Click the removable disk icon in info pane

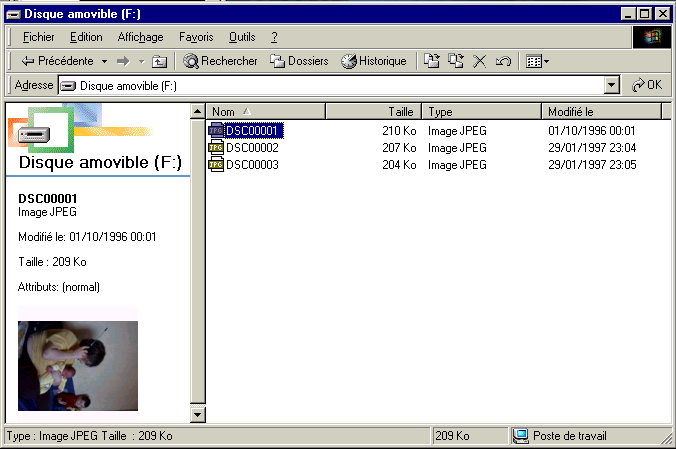(x=34, y=135)
